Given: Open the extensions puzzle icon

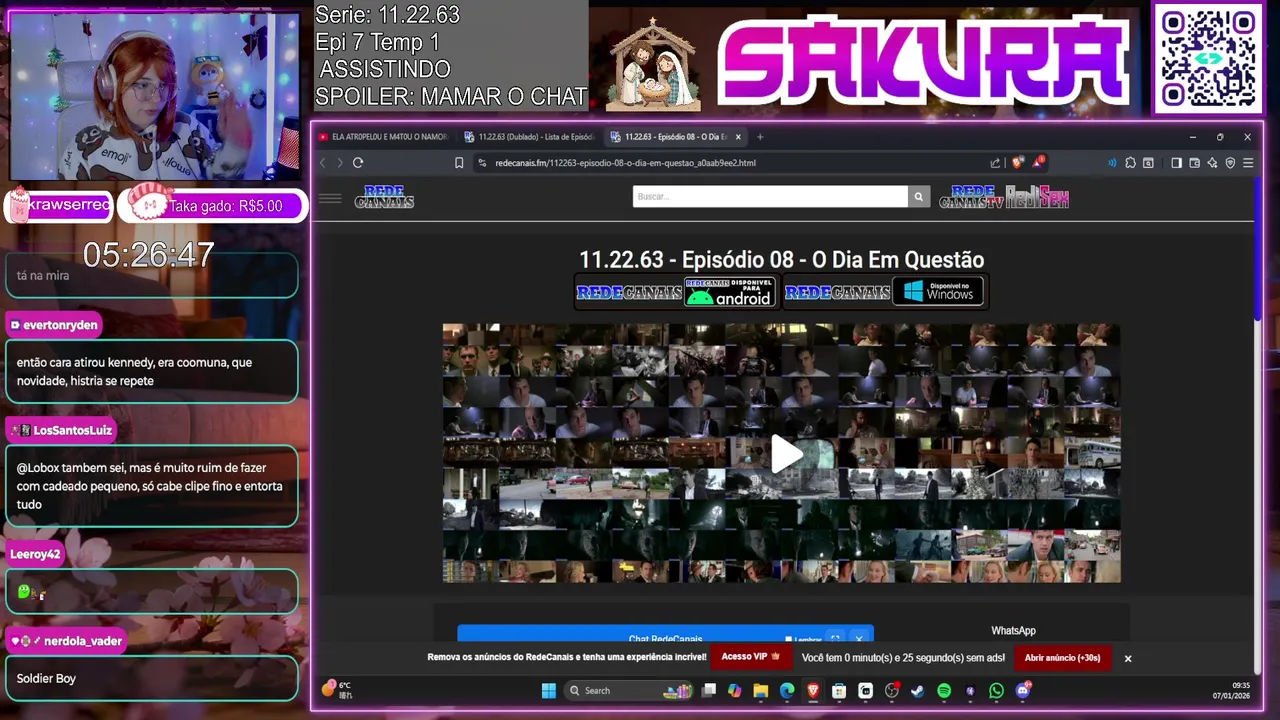Looking at the screenshot, I should coord(1130,163).
